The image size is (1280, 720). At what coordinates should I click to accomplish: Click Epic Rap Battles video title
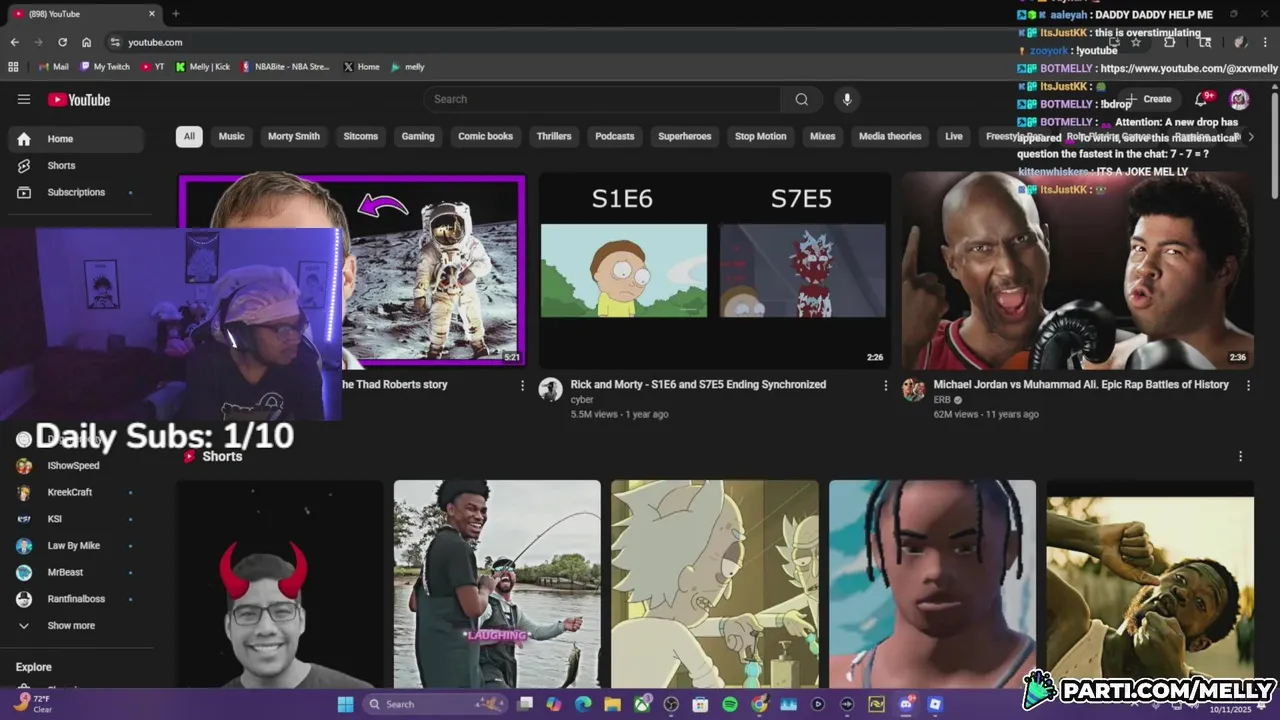tap(1081, 384)
